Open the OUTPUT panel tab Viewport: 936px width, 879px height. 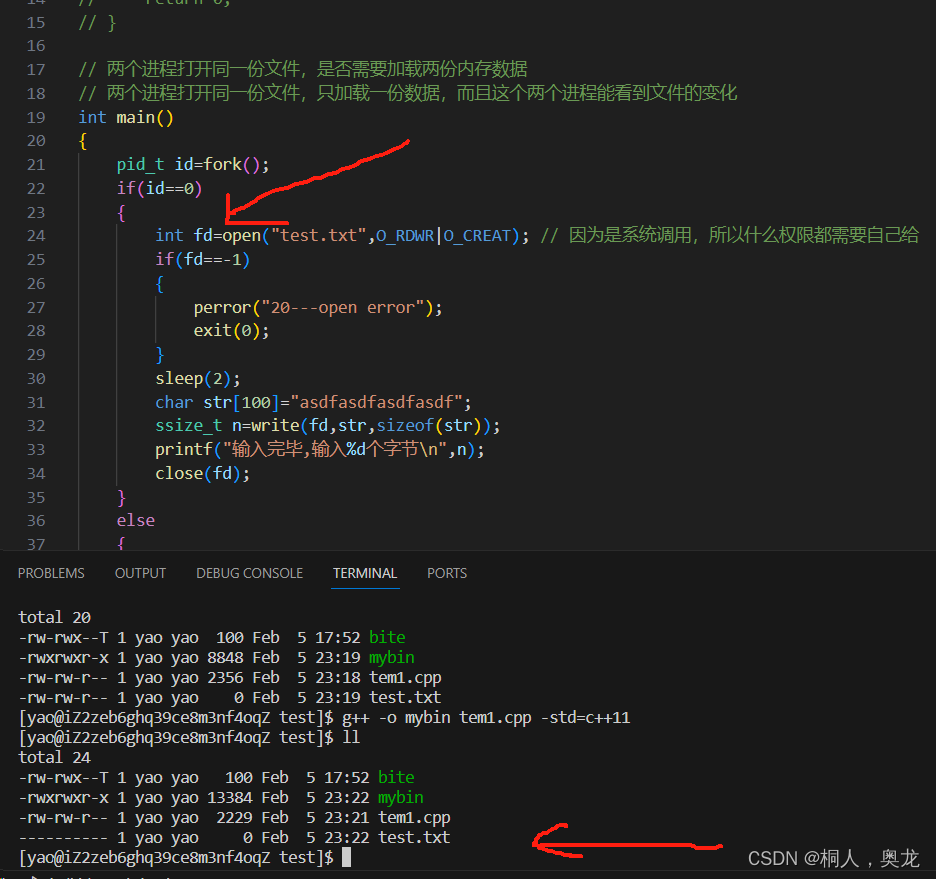140,573
